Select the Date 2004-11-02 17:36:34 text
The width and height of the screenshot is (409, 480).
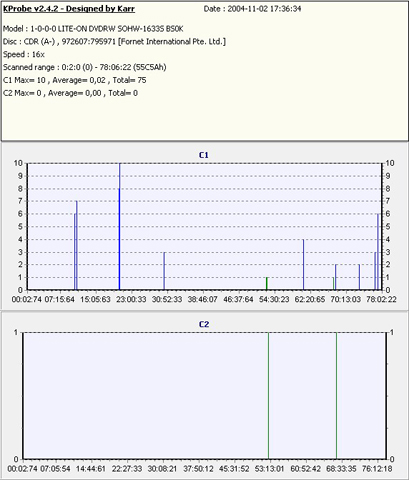[252, 9]
